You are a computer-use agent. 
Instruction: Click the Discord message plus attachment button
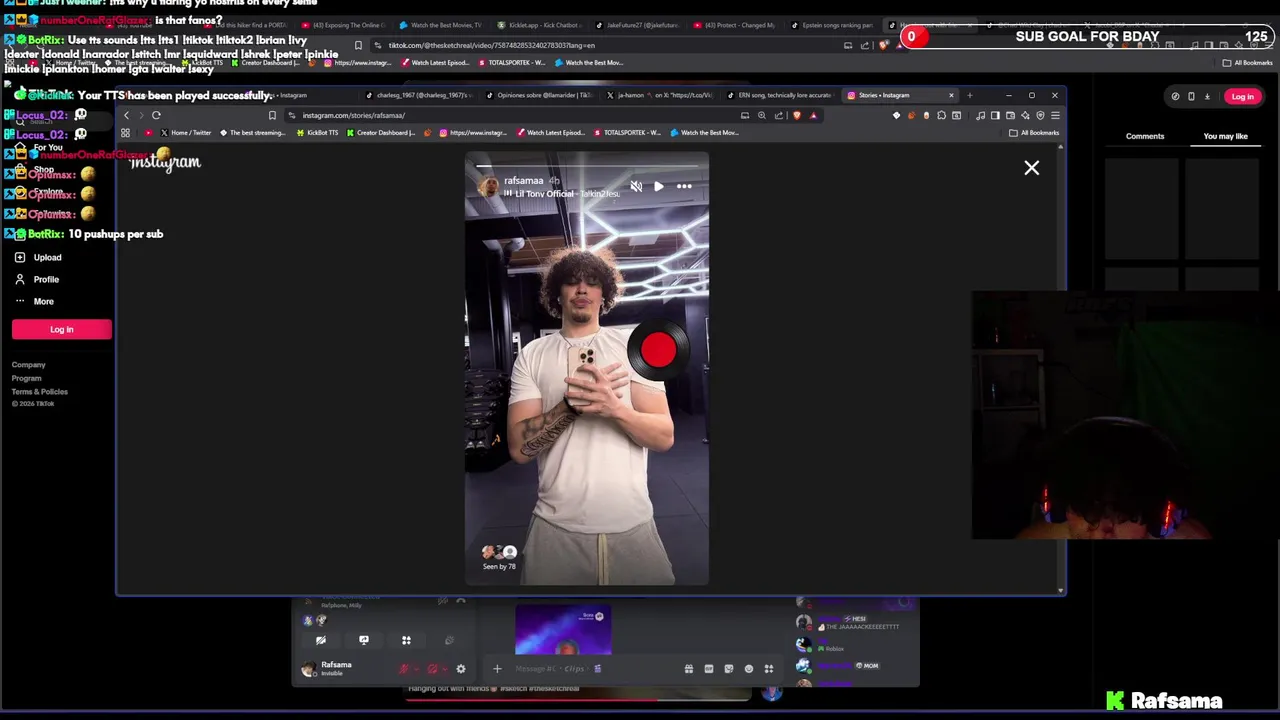[497, 669]
